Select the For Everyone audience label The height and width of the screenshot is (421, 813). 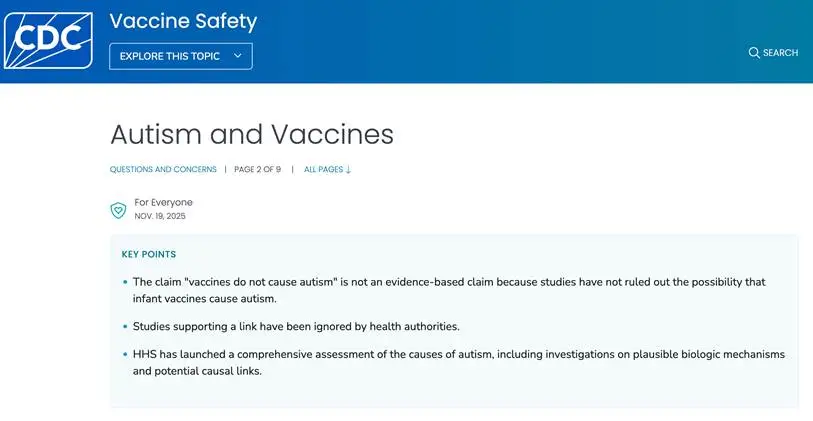(x=164, y=202)
